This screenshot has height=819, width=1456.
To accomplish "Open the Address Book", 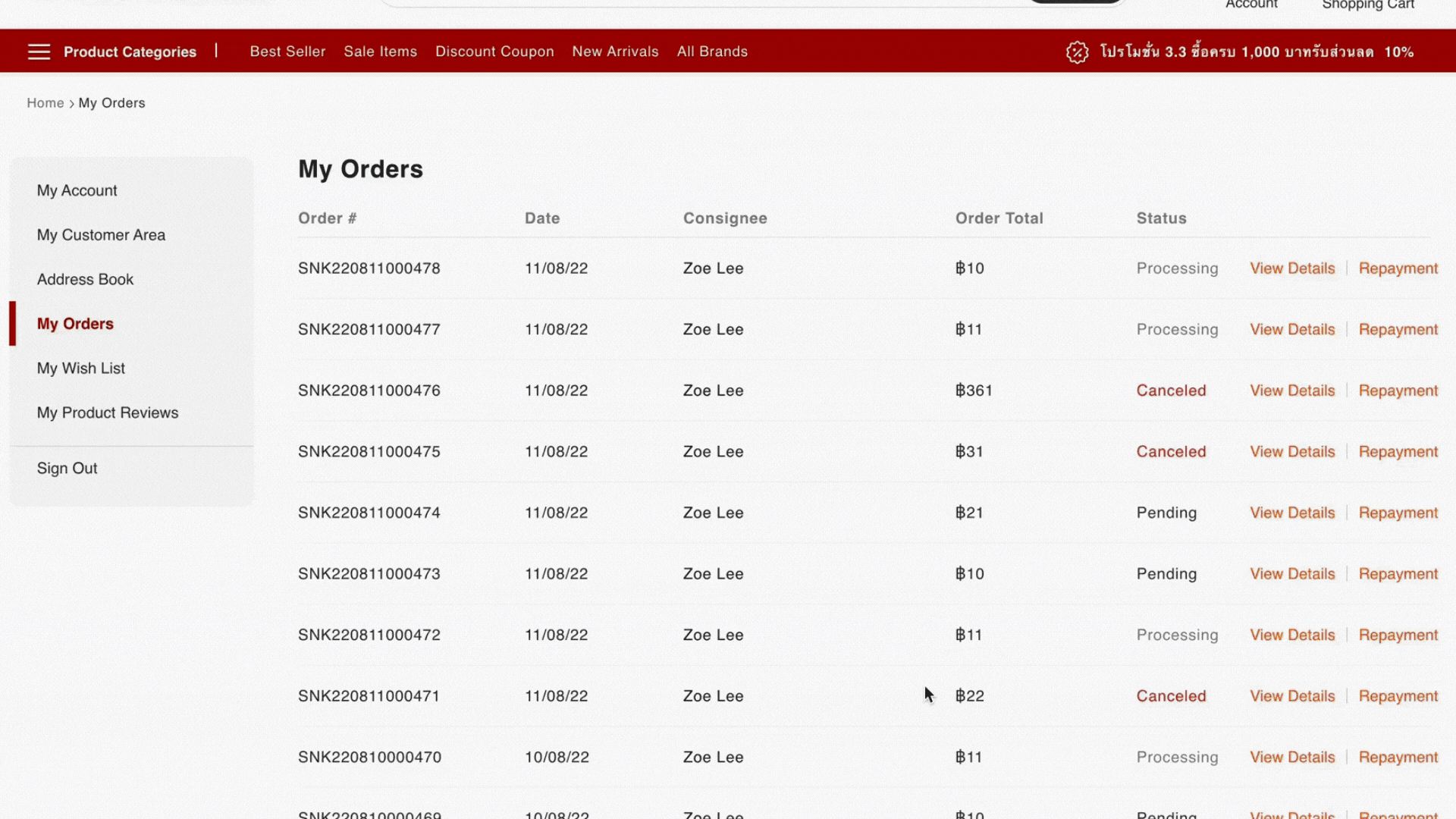I will (85, 279).
